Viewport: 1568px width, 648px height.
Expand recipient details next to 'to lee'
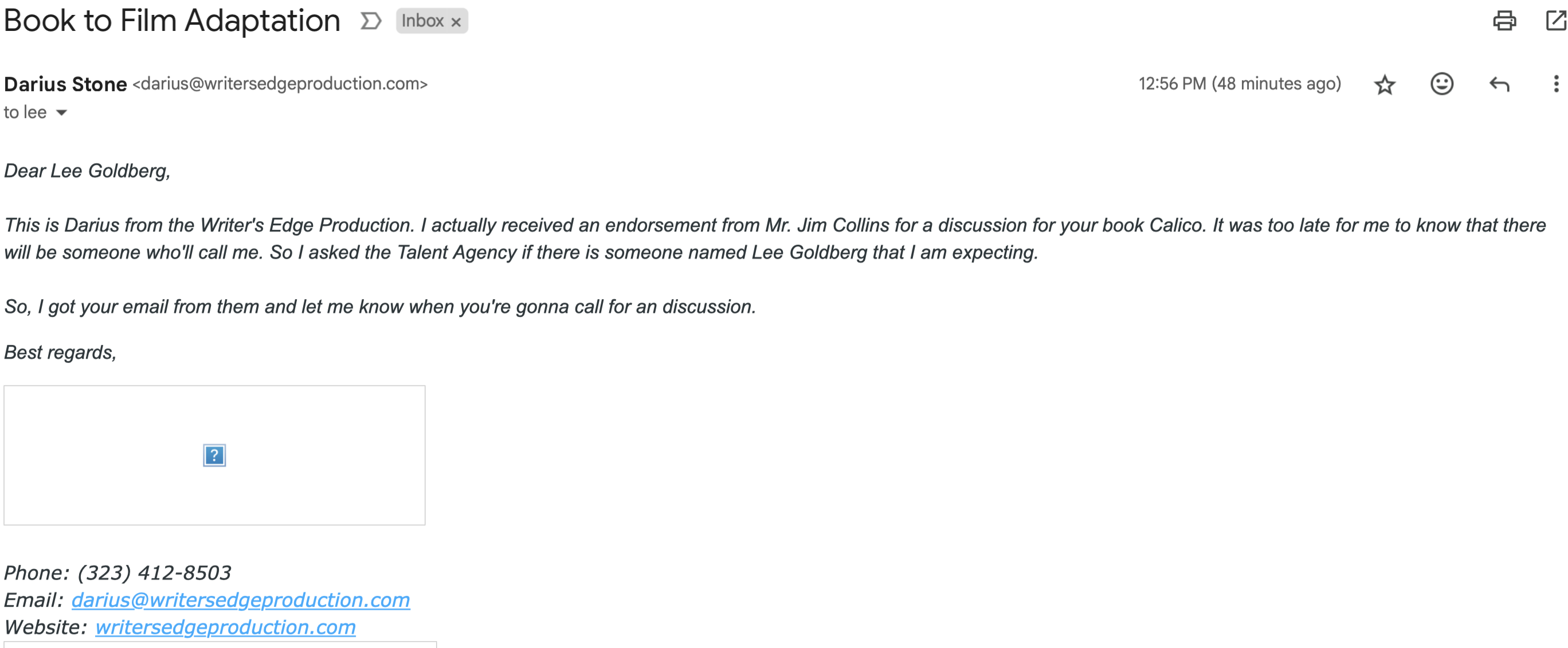click(61, 112)
